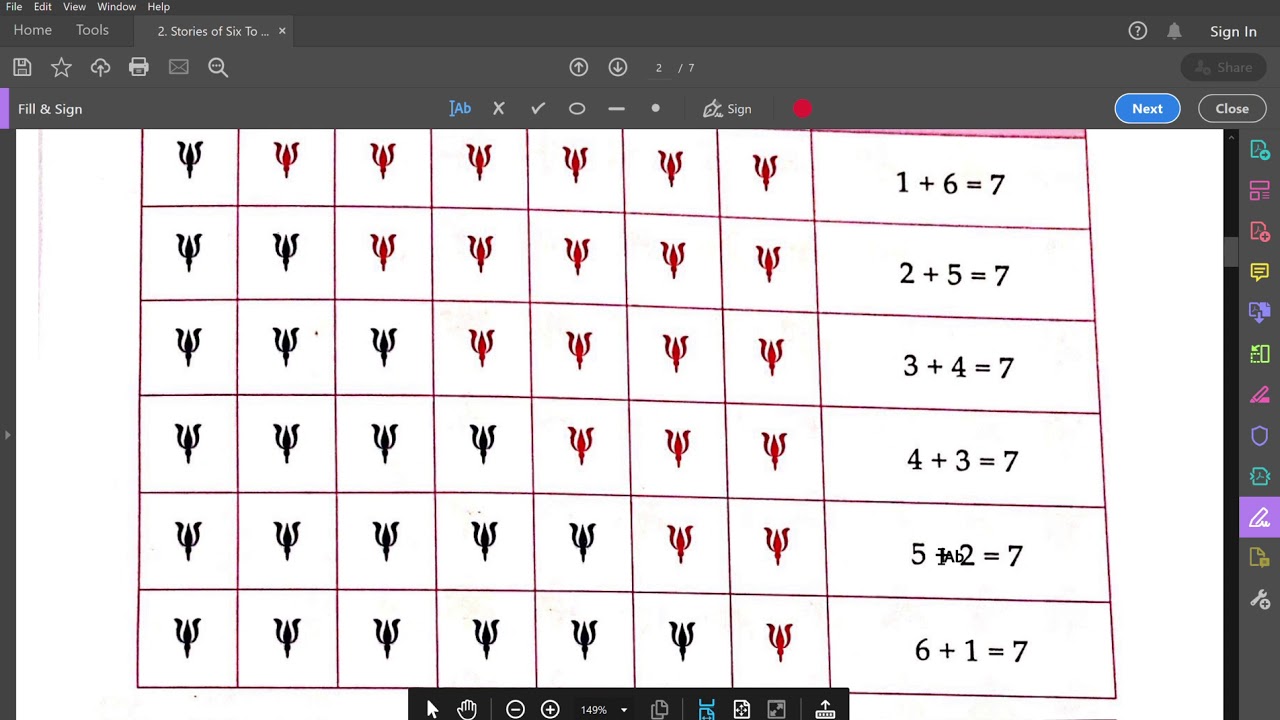1280x720 pixels.
Task: Click the scrollbar up arrow
Action: pyautogui.click(x=1231, y=138)
